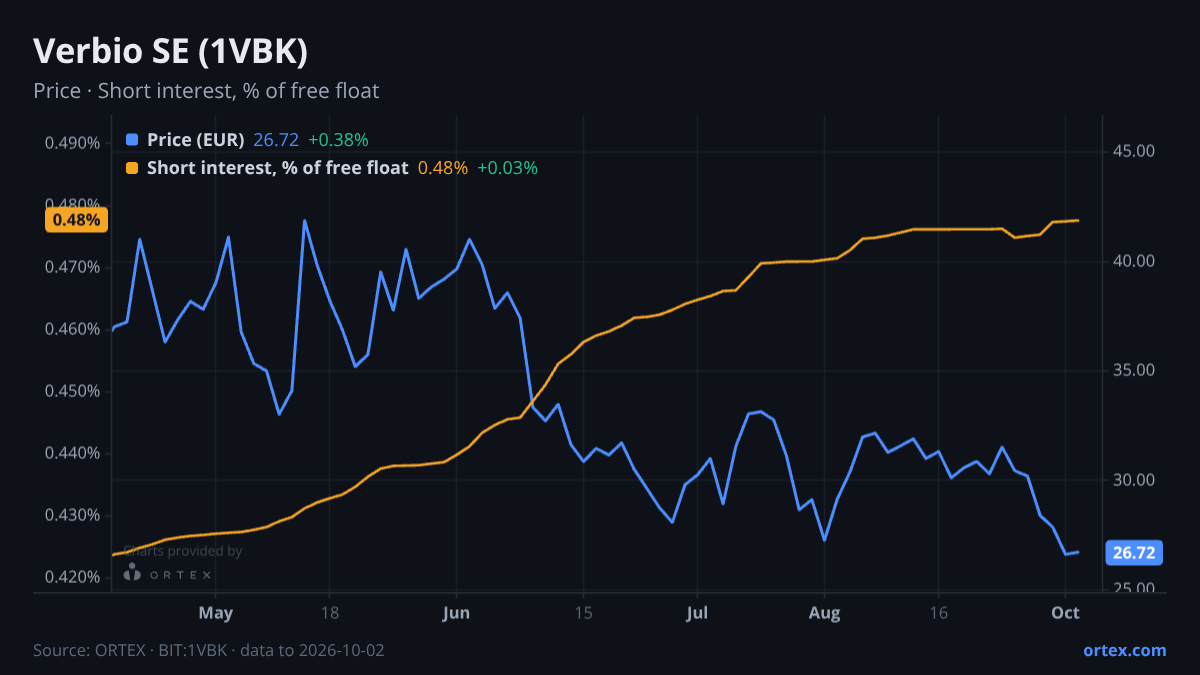This screenshot has width=1200, height=675.
Task: Click the 15 date label on the time axis
Action: coord(583,612)
